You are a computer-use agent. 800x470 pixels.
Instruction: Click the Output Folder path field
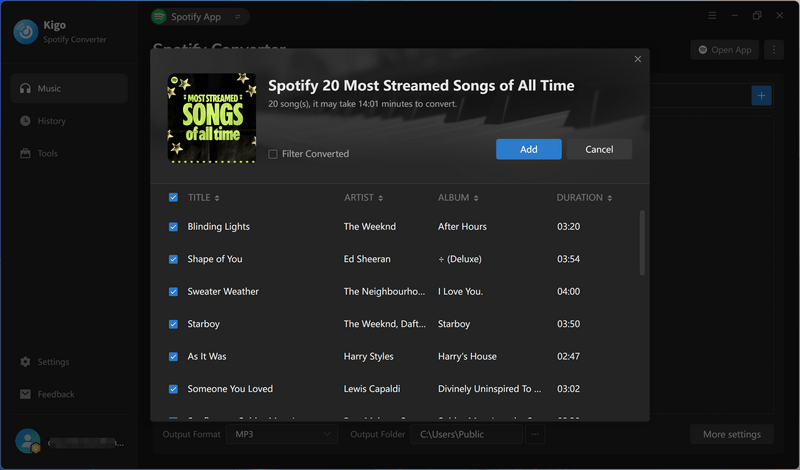(x=466, y=434)
